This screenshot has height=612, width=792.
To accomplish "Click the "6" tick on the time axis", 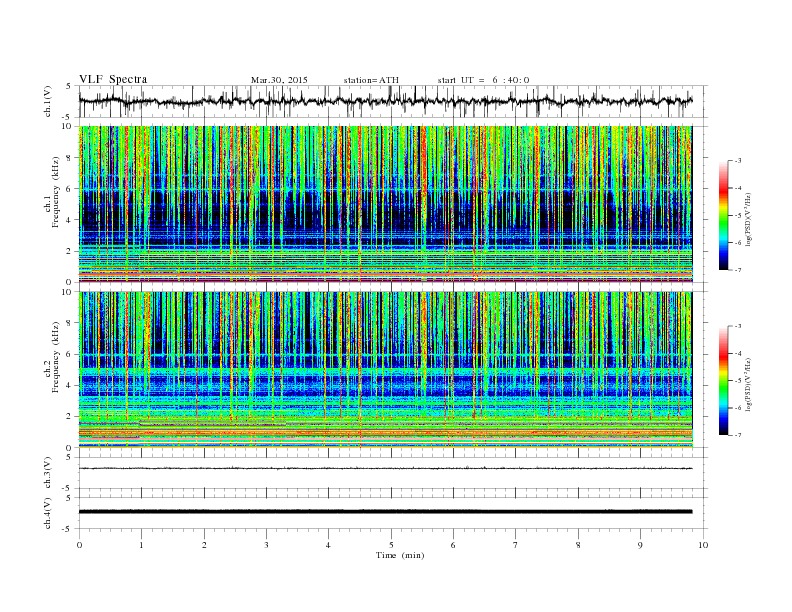I will tap(453, 545).
